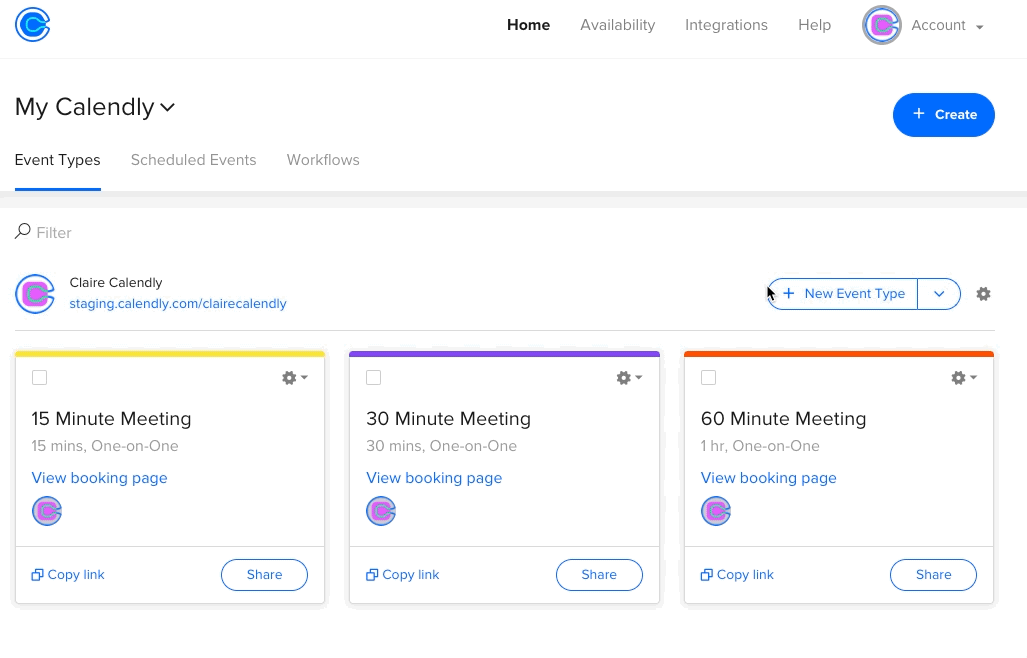Click the filter search magnifier icon
This screenshot has width=1027, height=658.
click(x=22, y=232)
